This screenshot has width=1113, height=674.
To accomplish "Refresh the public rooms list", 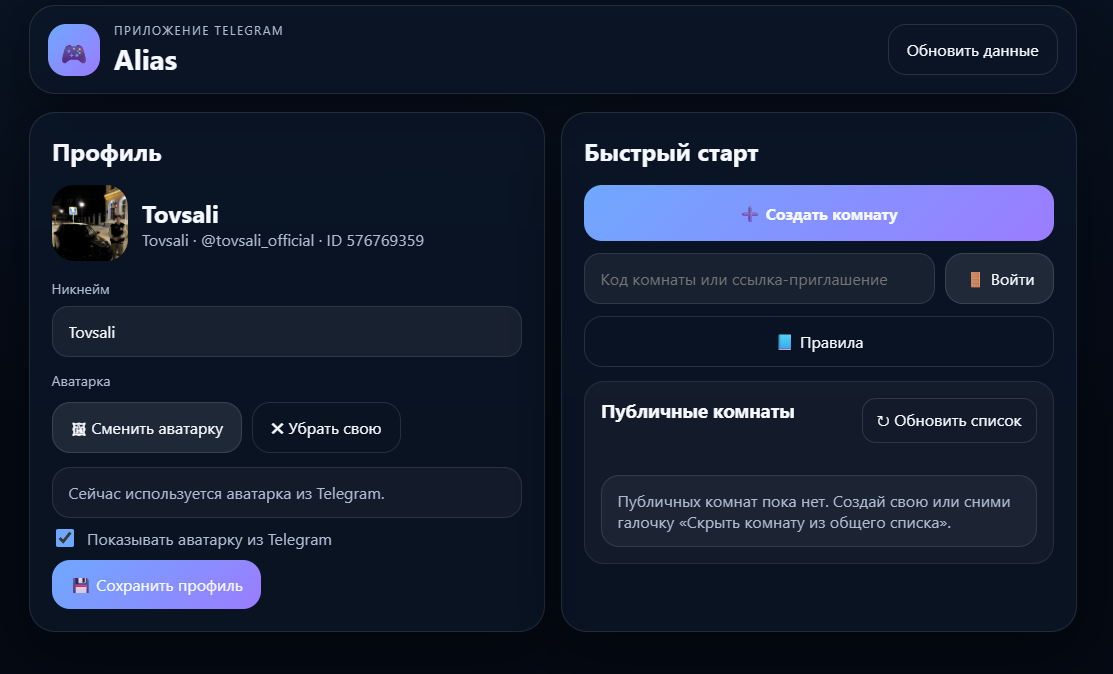I will (x=948, y=420).
